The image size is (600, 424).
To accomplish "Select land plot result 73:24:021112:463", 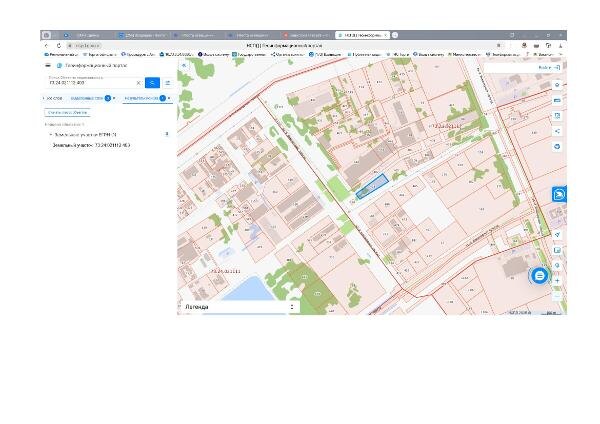I will [91, 145].
